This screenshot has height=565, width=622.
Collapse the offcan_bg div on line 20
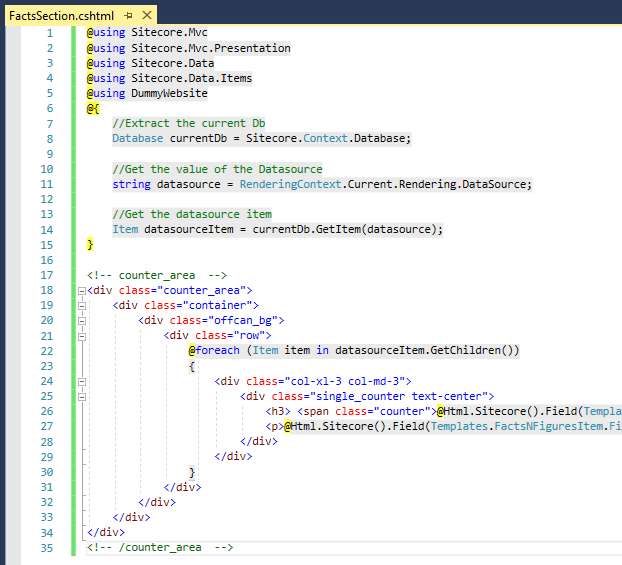(x=82, y=320)
